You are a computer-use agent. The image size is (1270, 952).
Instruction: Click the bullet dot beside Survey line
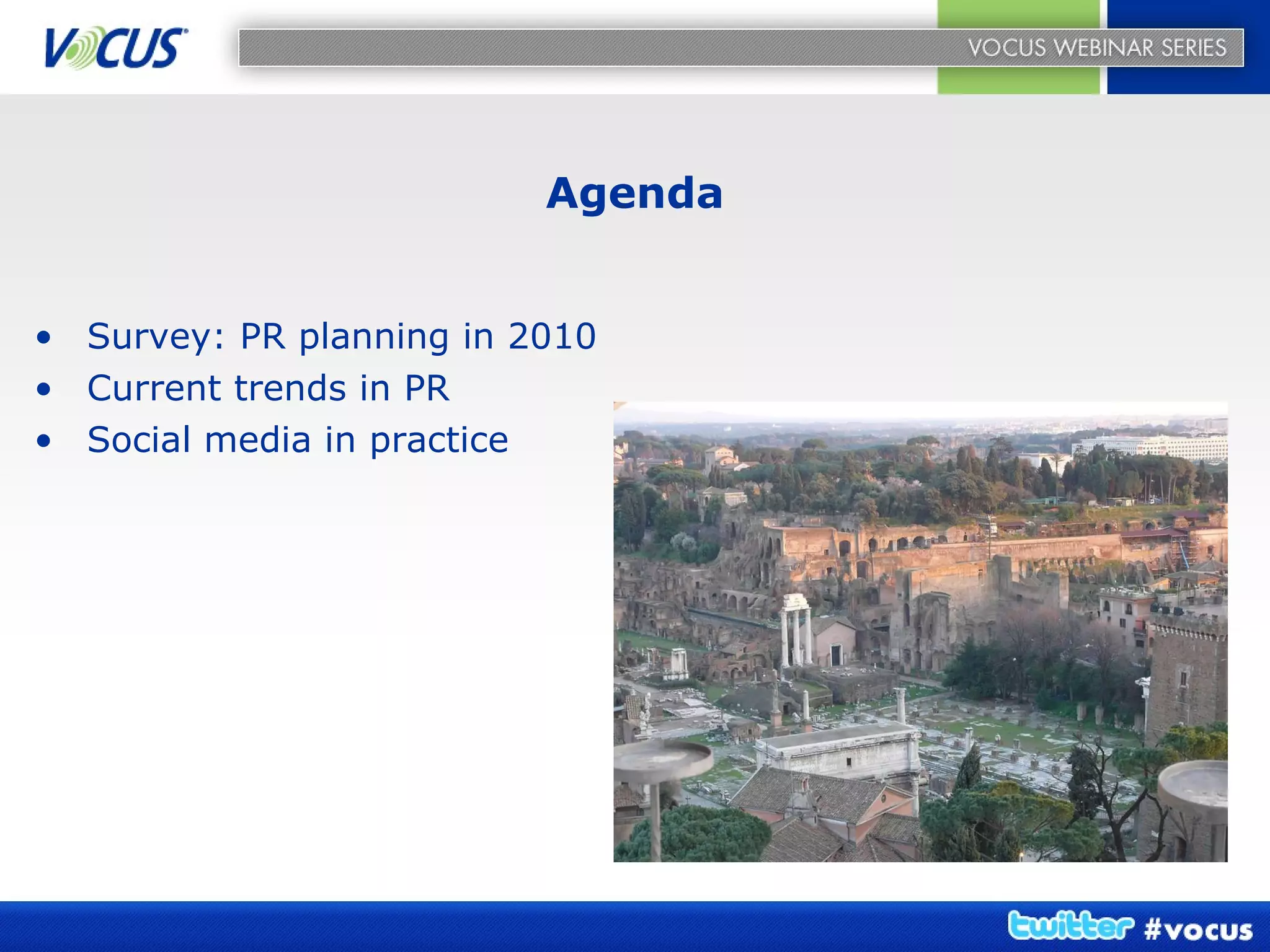coord(43,338)
